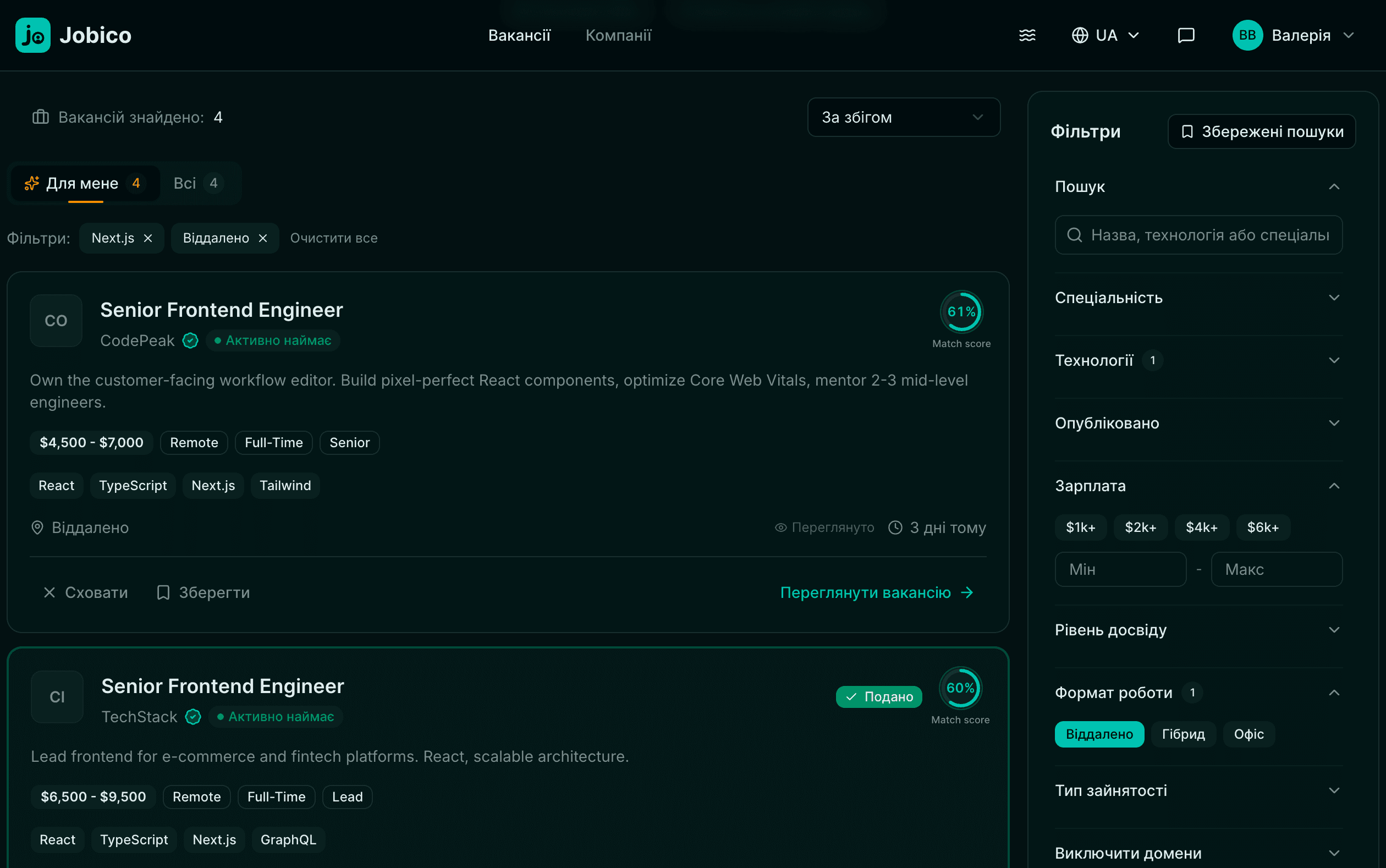Screen dimensions: 1386x868
Task: Toggle the Гібрид work format chip
Action: tap(1184, 734)
